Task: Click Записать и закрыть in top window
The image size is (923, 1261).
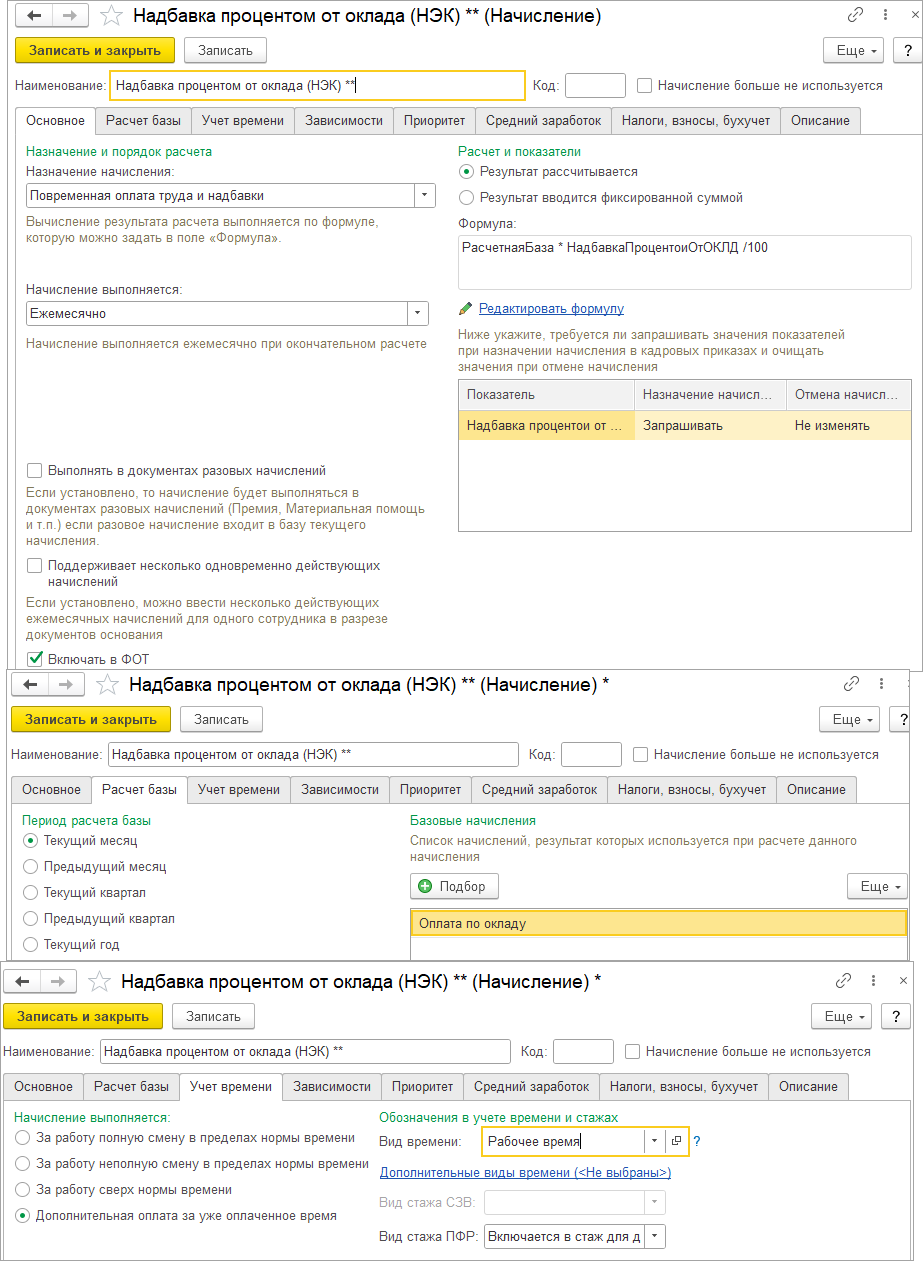Action: [x=95, y=50]
